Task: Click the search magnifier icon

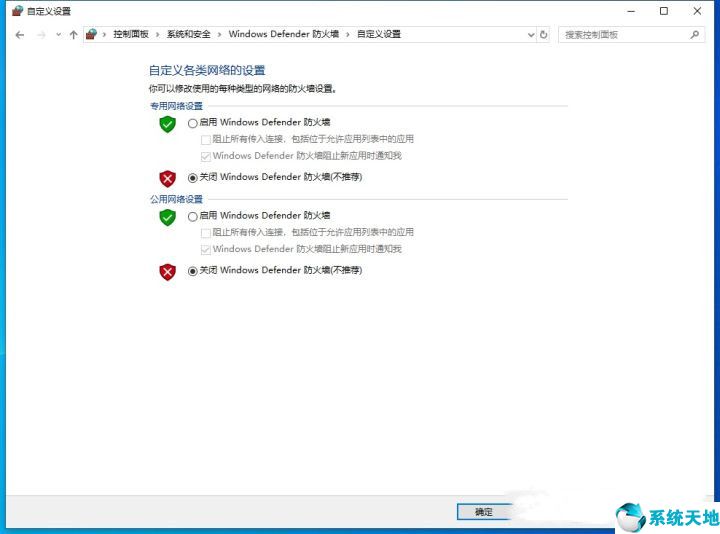Action: pyautogui.click(x=694, y=35)
